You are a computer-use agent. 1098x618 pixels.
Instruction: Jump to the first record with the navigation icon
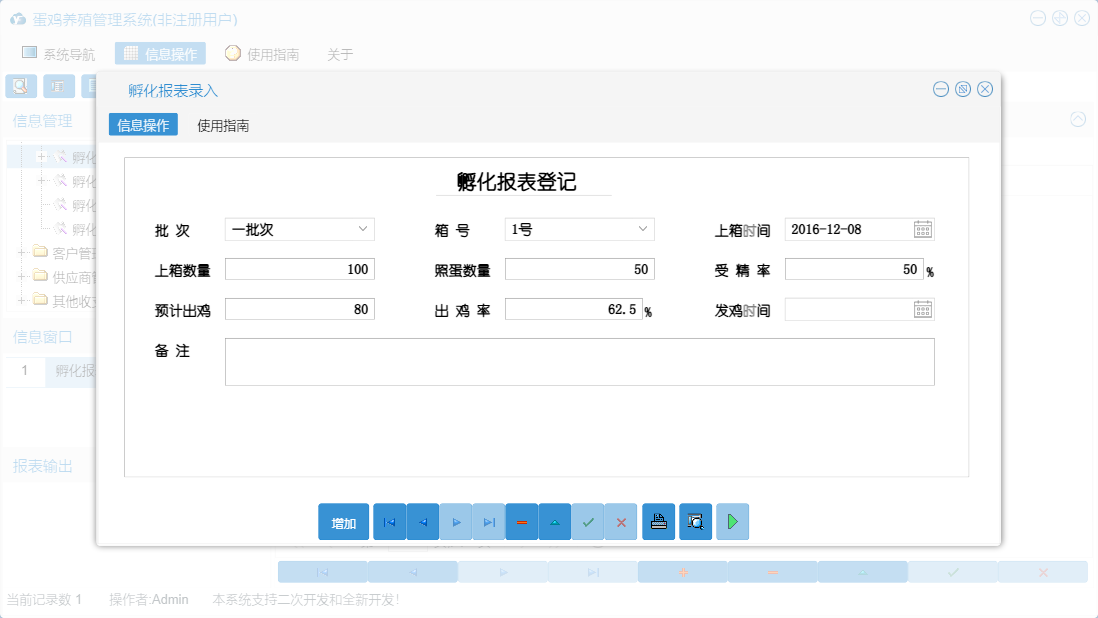click(389, 521)
